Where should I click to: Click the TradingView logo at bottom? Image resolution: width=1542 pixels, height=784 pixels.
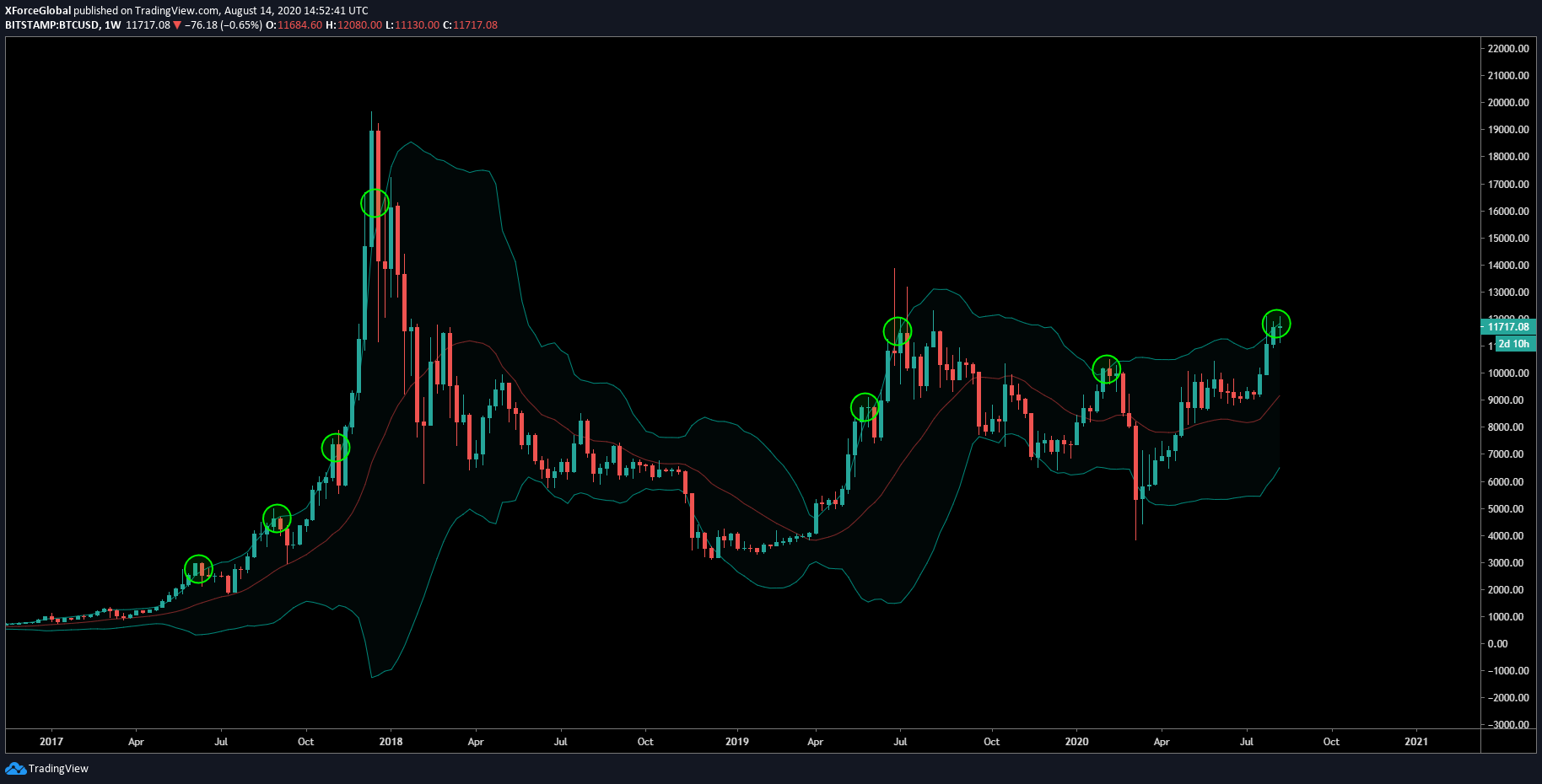point(47,768)
